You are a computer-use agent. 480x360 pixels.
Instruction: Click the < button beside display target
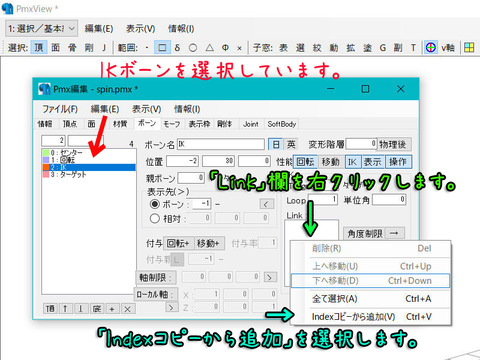click(267, 204)
